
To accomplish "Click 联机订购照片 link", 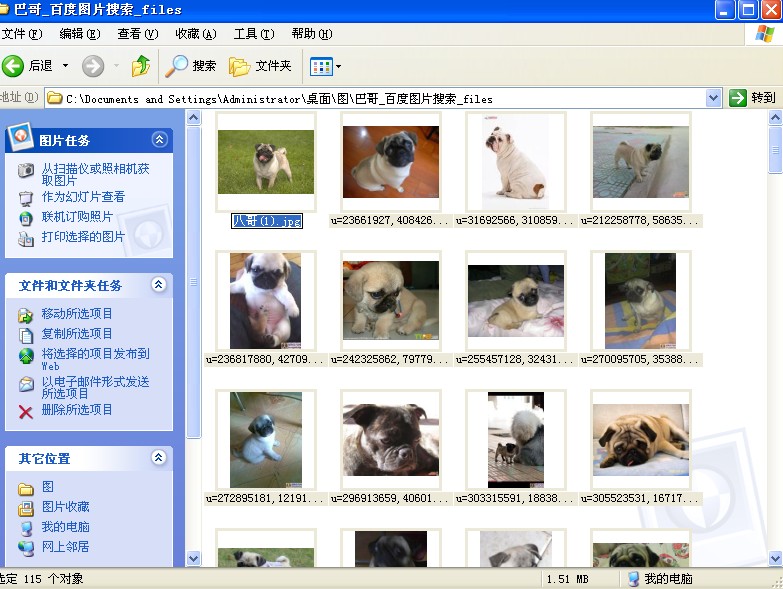I will coord(77,217).
